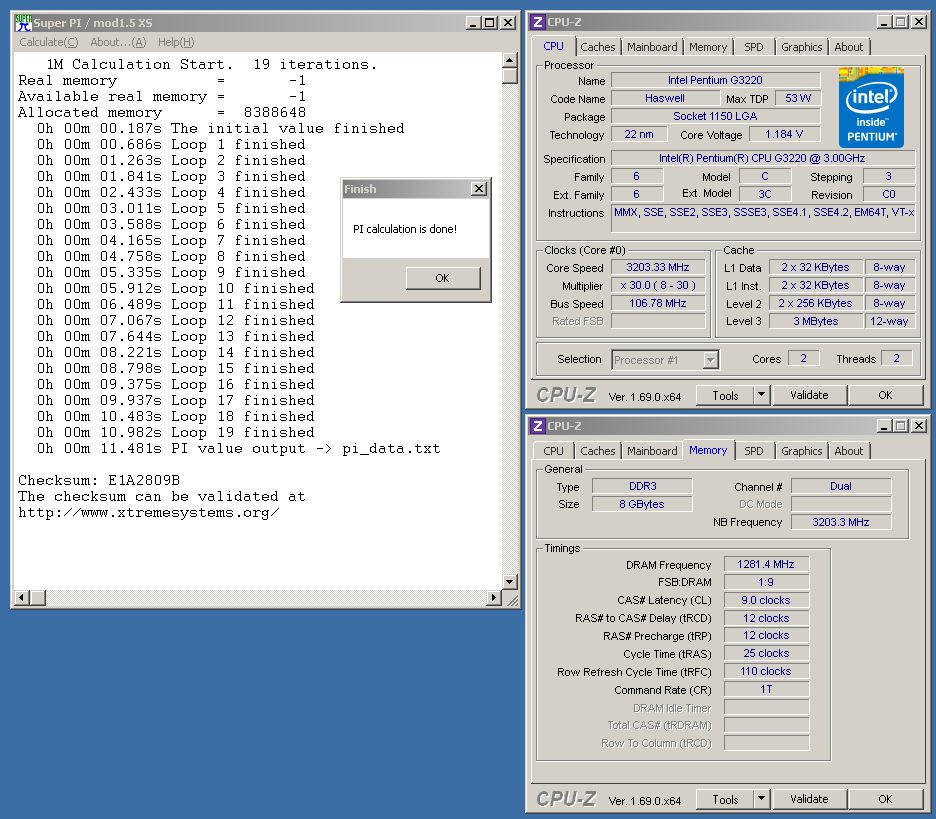
Task: Click the xtremesystems.org URL text
Action: (x=148, y=513)
